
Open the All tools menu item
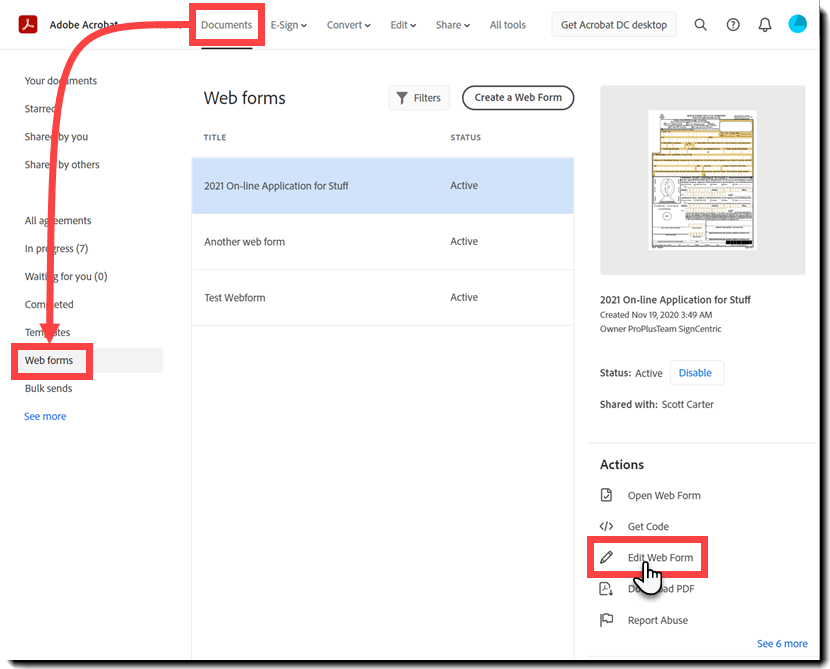tap(507, 24)
